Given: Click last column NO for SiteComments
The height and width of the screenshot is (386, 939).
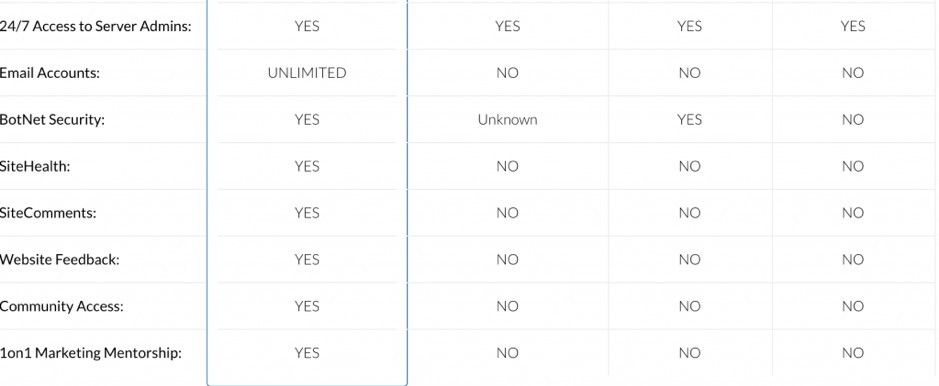Looking at the screenshot, I should tap(852, 213).
